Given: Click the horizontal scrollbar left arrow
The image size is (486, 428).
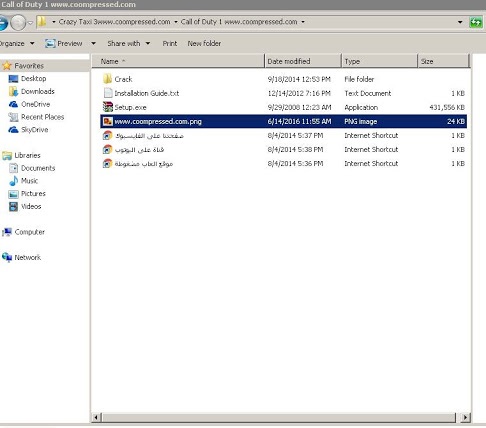Looking at the screenshot, I should coord(96,417).
